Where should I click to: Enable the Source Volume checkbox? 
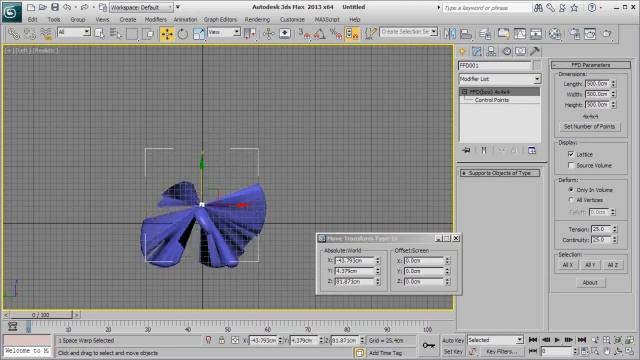tap(571, 165)
